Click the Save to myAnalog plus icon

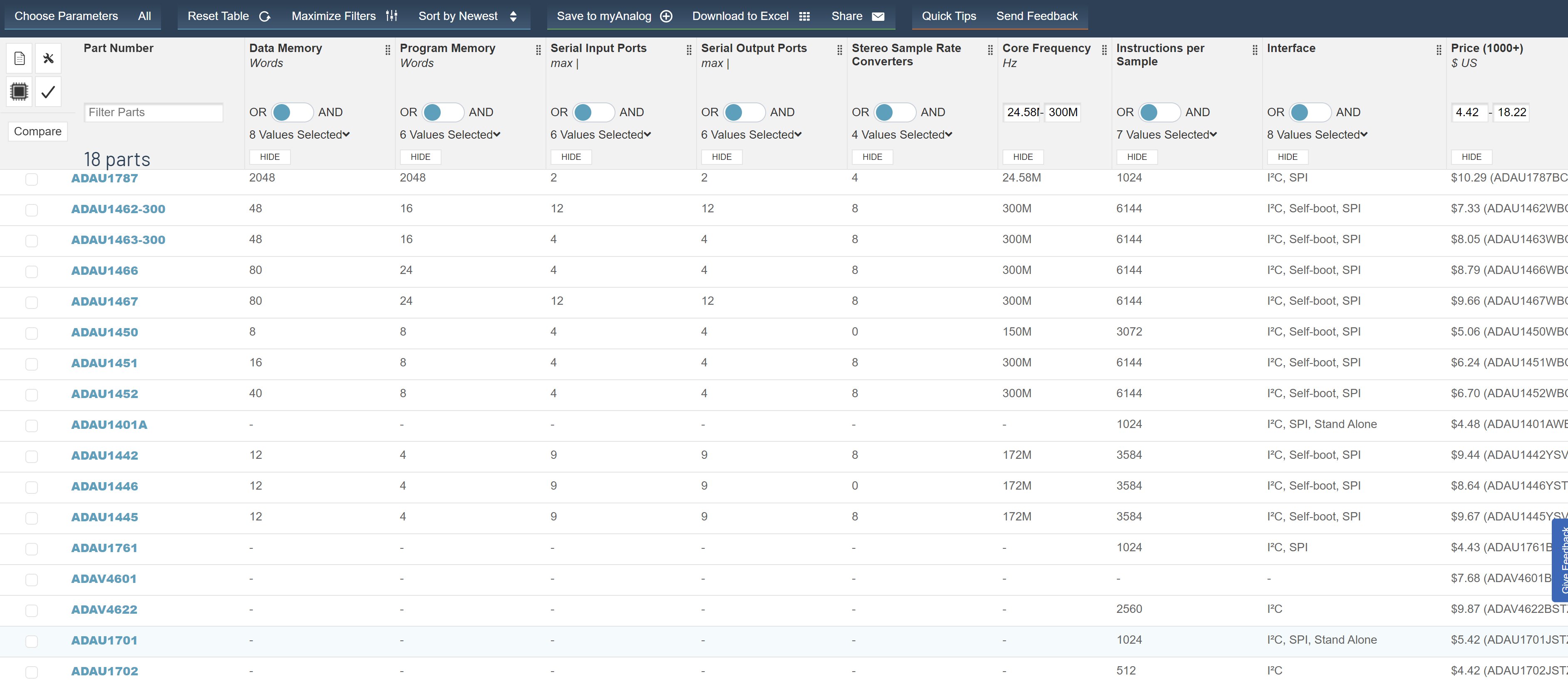pyautogui.click(x=667, y=16)
